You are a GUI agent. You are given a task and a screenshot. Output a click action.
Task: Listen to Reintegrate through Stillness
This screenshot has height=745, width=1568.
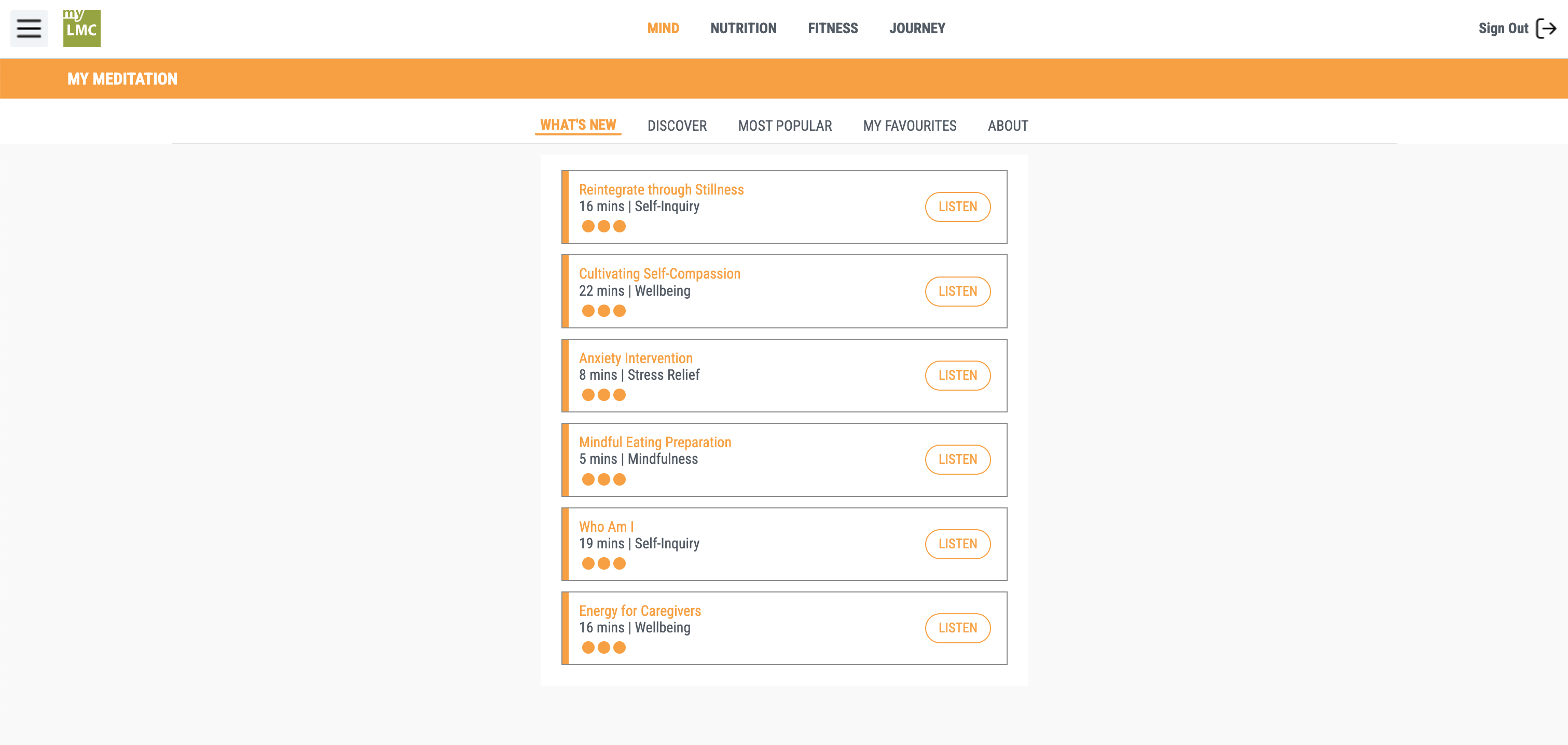tap(957, 207)
